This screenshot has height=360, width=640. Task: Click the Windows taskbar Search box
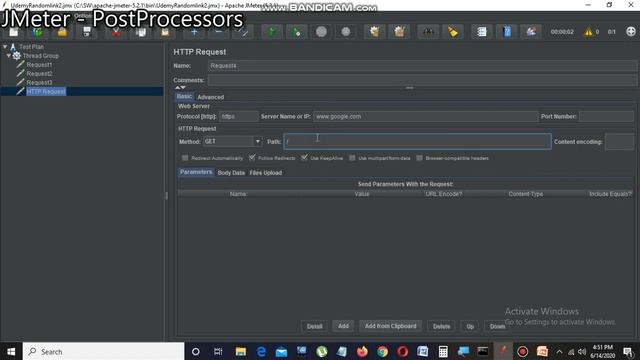click(104, 351)
